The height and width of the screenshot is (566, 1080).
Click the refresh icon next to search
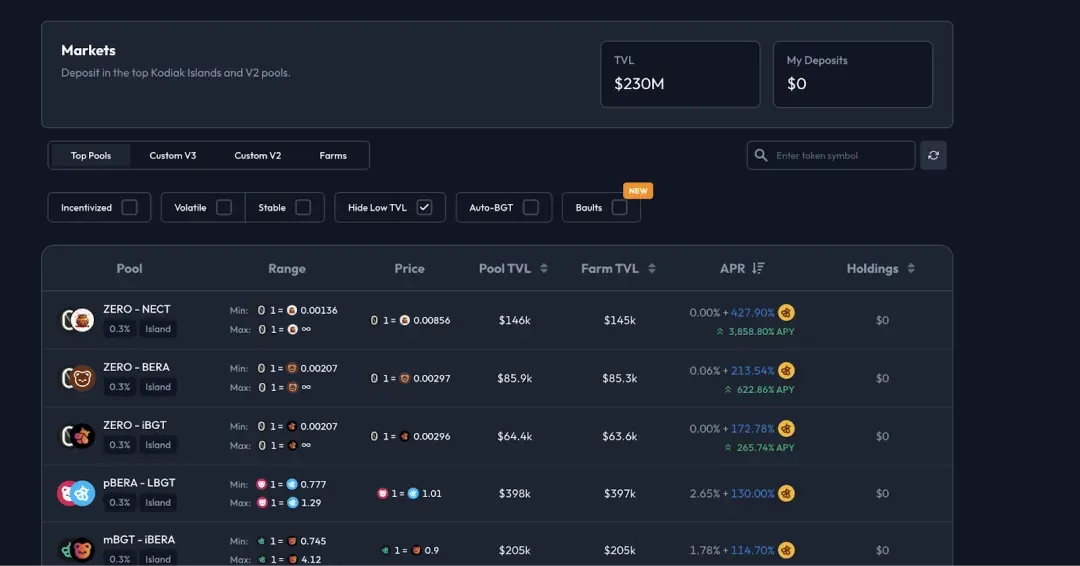[x=933, y=156]
